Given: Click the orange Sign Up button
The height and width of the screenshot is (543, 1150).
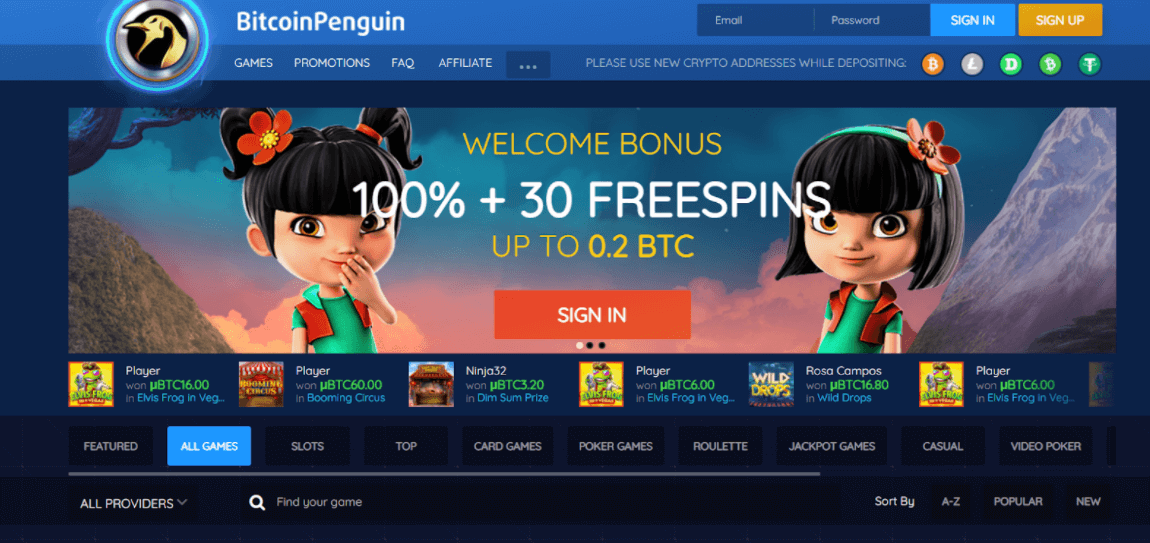Looking at the screenshot, I should pyautogui.click(x=1060, y=21).
